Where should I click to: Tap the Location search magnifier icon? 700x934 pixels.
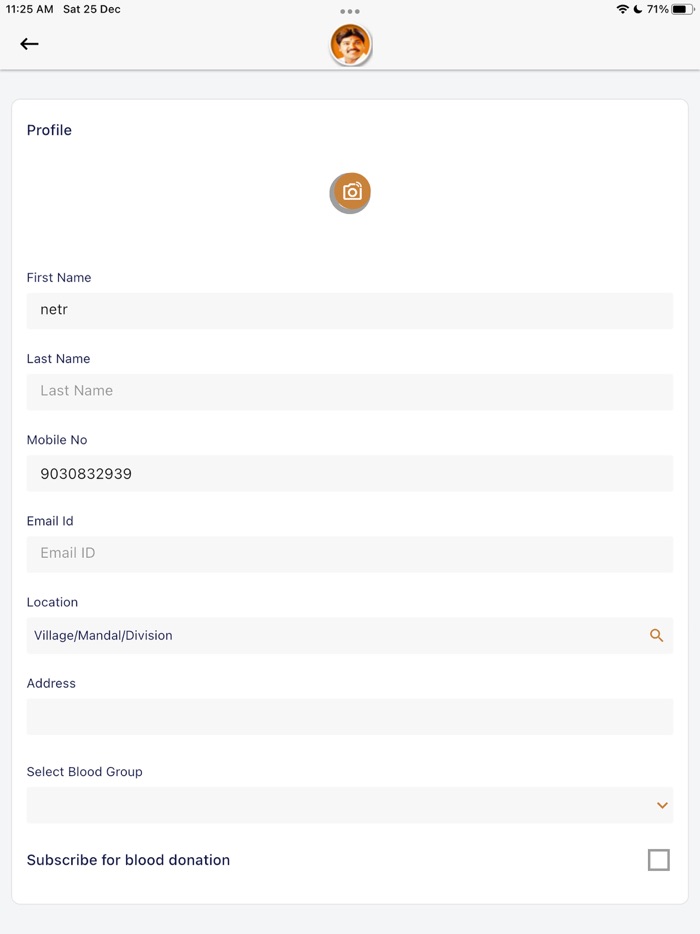coord(657,635)
